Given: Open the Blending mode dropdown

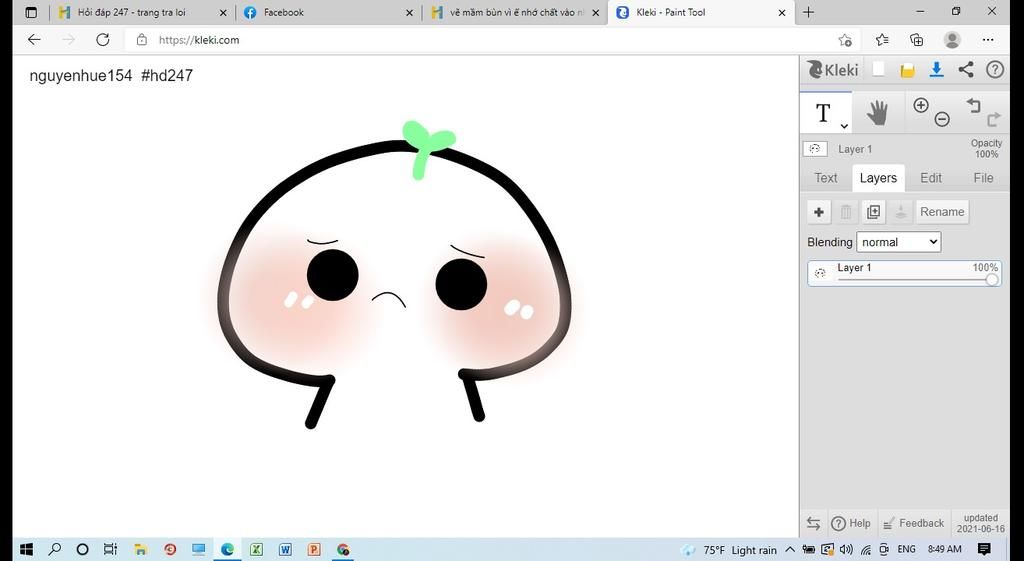Looking at the screenshot, I should 899,242.
